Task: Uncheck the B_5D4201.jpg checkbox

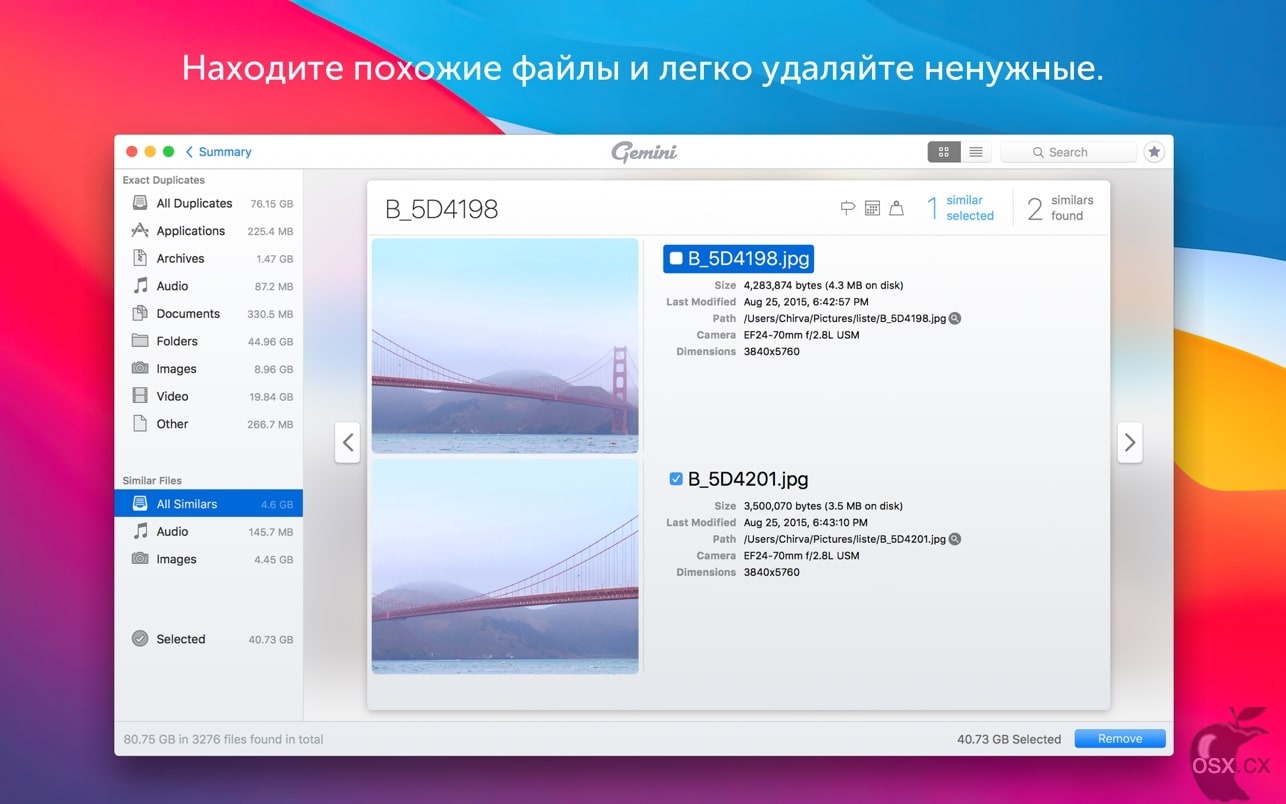Action: point(676,479)
